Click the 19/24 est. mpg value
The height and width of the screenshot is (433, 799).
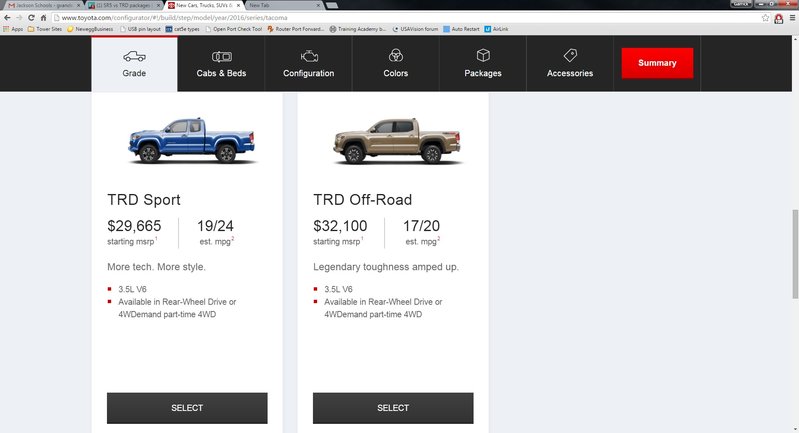215,226
